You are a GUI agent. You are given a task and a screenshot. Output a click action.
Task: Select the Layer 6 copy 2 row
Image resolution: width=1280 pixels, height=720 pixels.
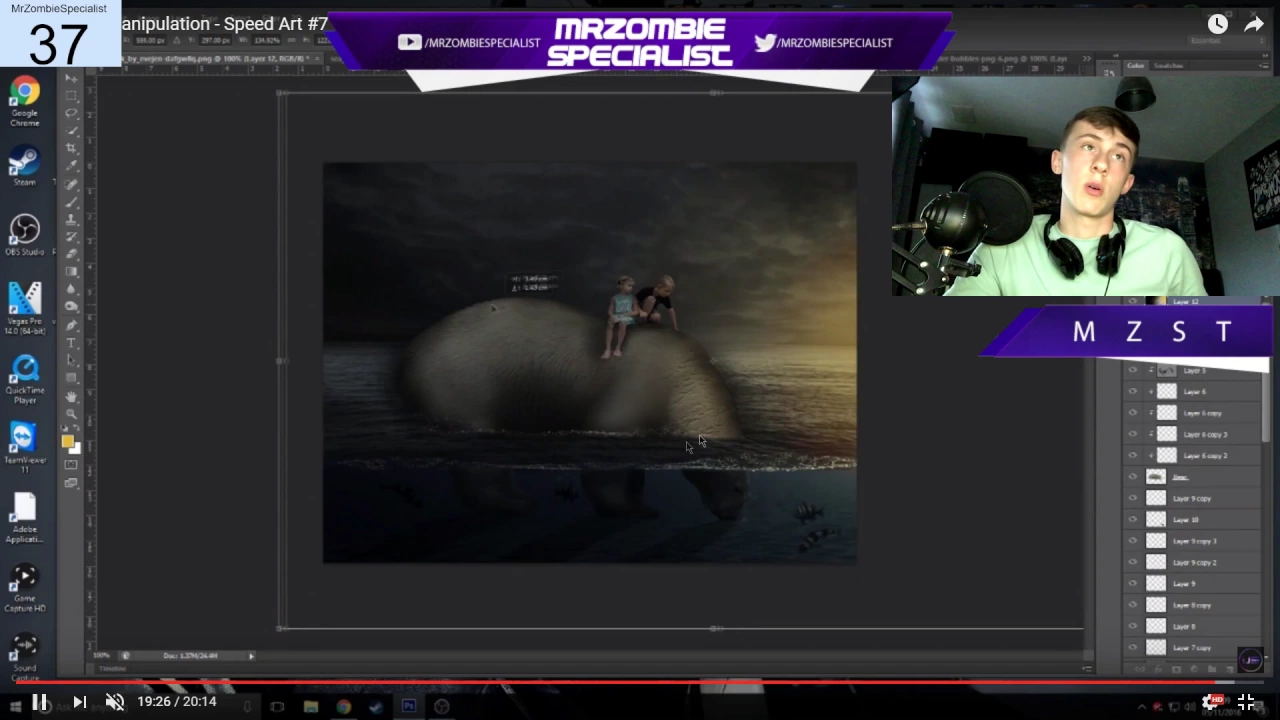click(1193, 455)
